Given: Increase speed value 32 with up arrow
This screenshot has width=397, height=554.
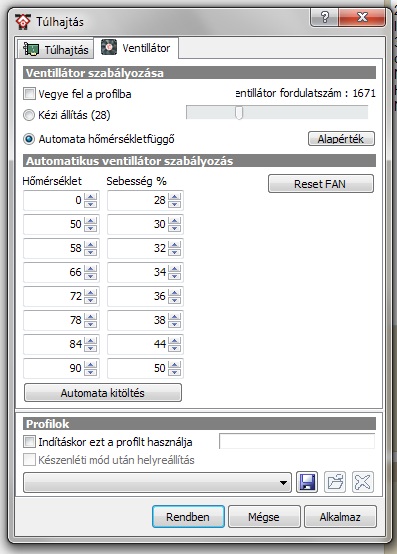Looking at the screenshot, I should (174, 244).
